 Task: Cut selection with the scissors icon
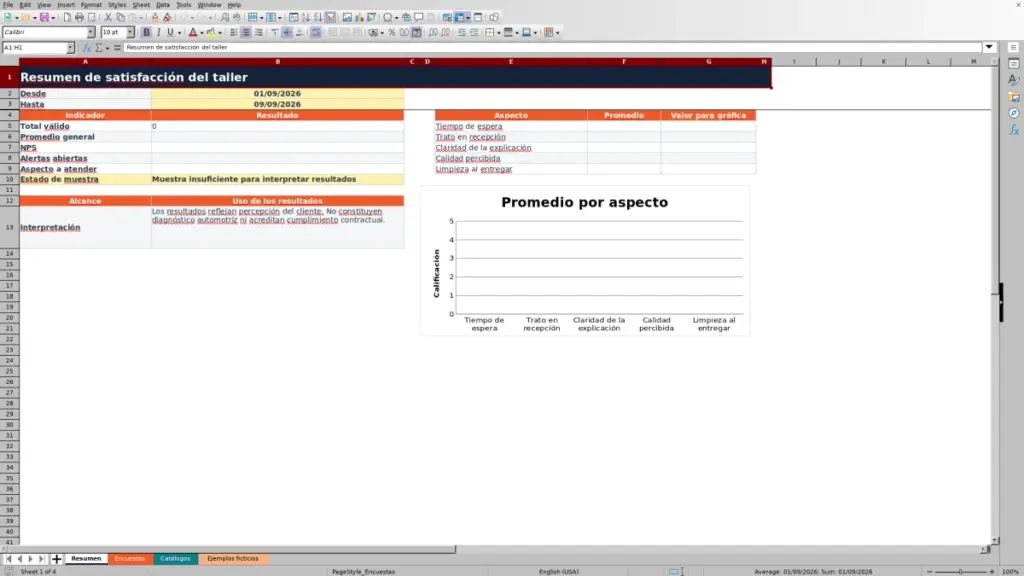tap(108, 17)
